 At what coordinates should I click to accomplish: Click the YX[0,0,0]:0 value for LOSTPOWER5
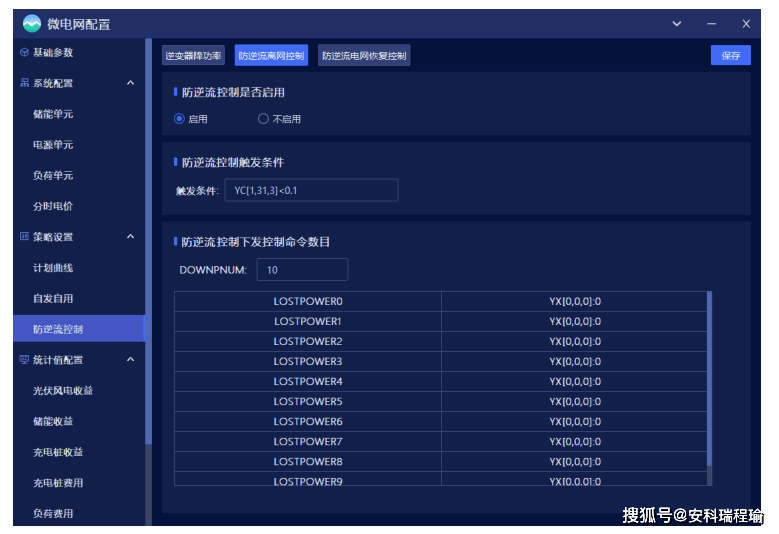(575, 401)
